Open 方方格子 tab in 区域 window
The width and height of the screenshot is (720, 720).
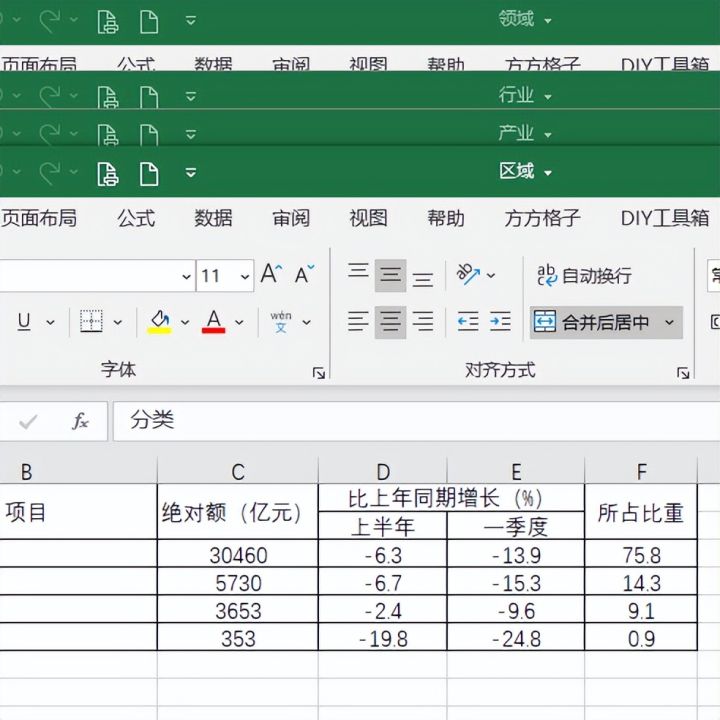point(542,218)
